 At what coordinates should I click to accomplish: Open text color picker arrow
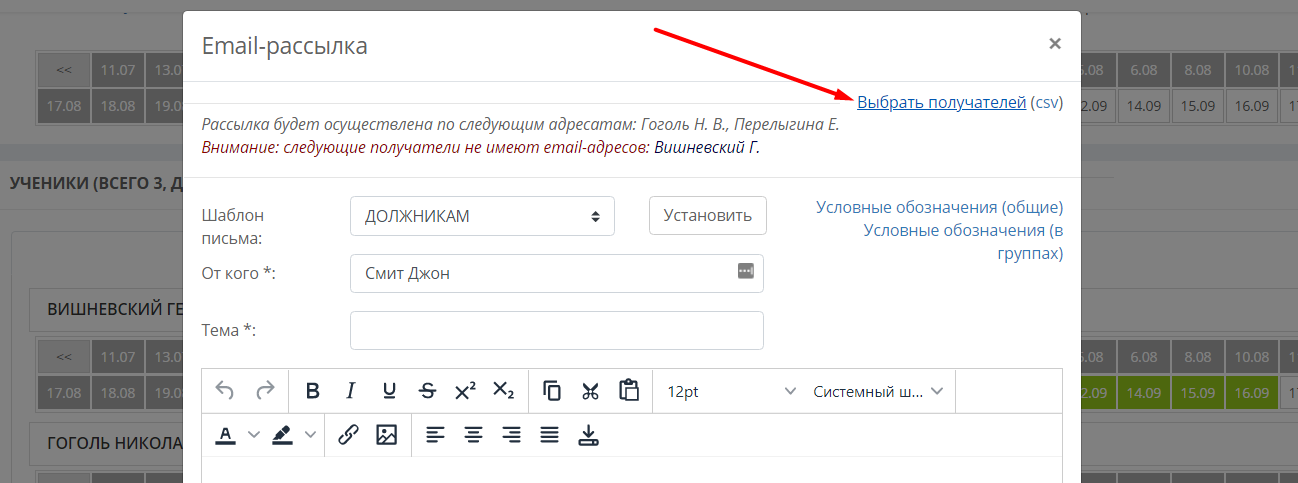[253, 435]
